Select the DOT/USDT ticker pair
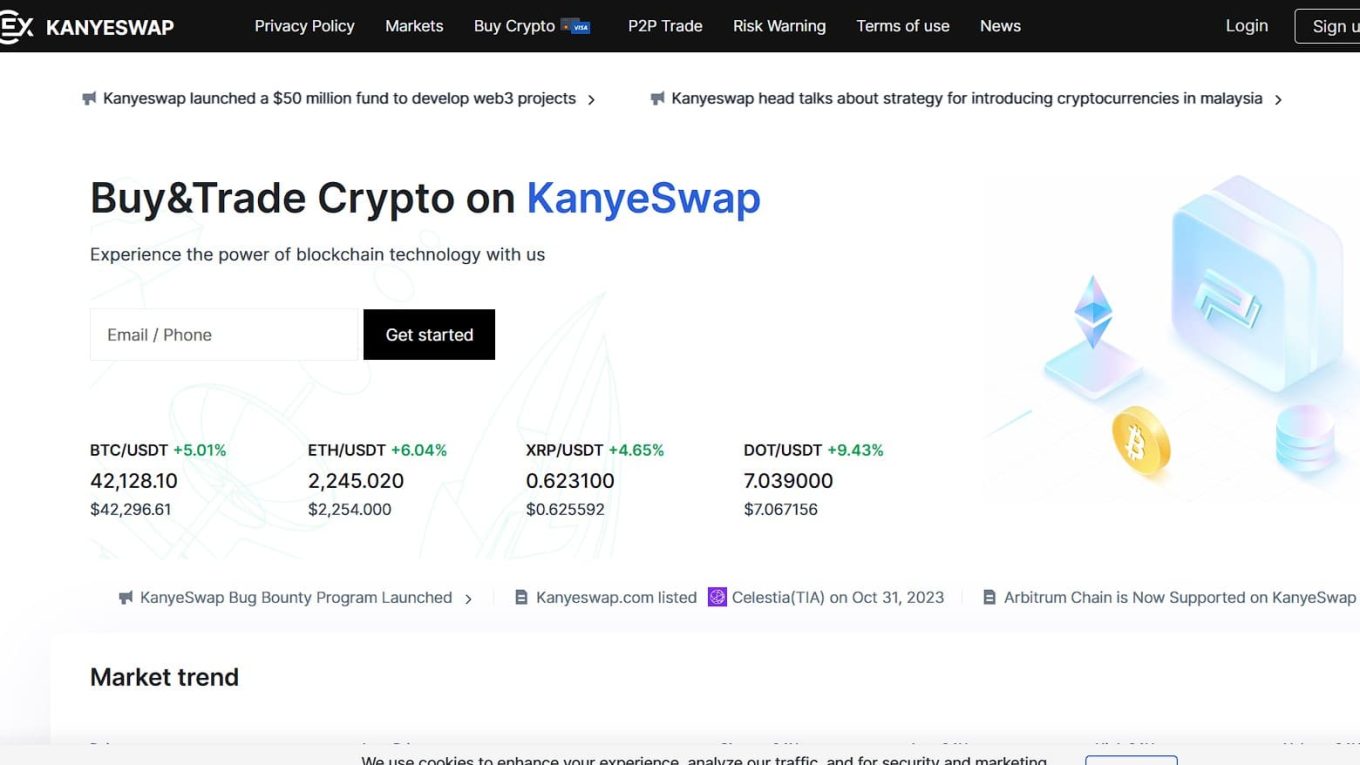 (783, 450)
